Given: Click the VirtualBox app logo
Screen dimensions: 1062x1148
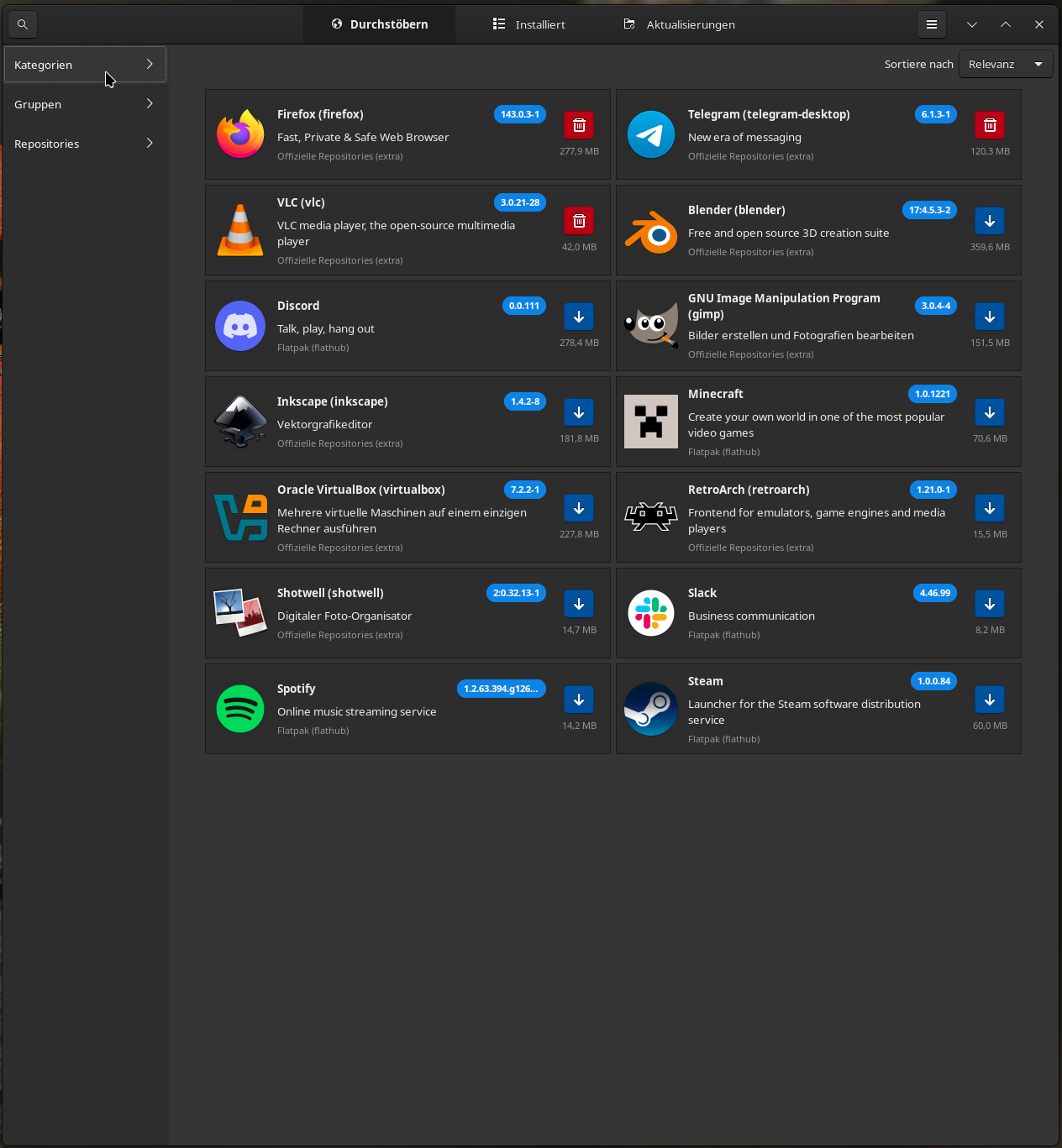Looking at the screenshot, I should point(240,517).
